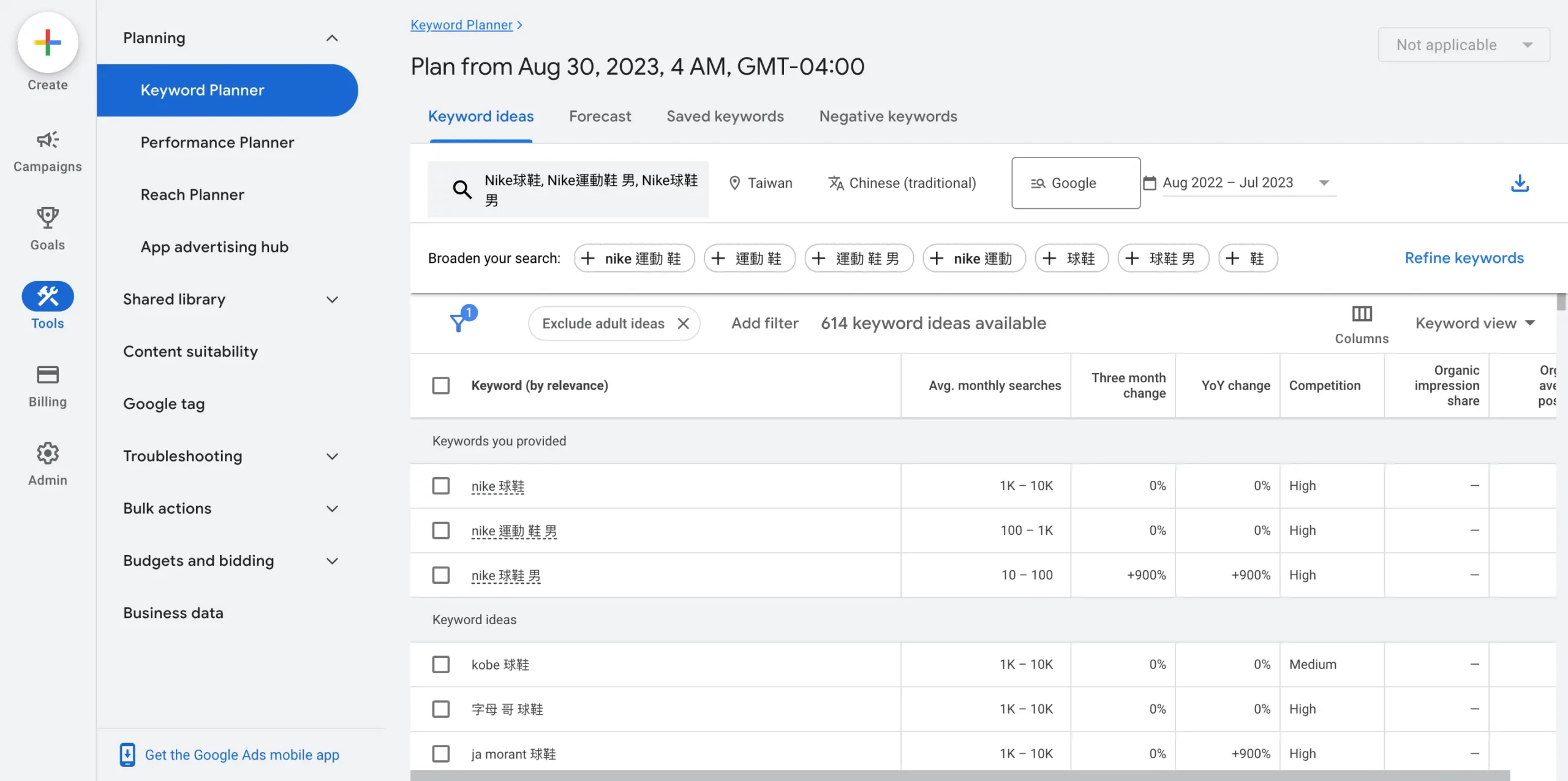This screenshot has height=781, width=1568.
Task: Click the keyword search input field
Action: (x=568, y=189)
